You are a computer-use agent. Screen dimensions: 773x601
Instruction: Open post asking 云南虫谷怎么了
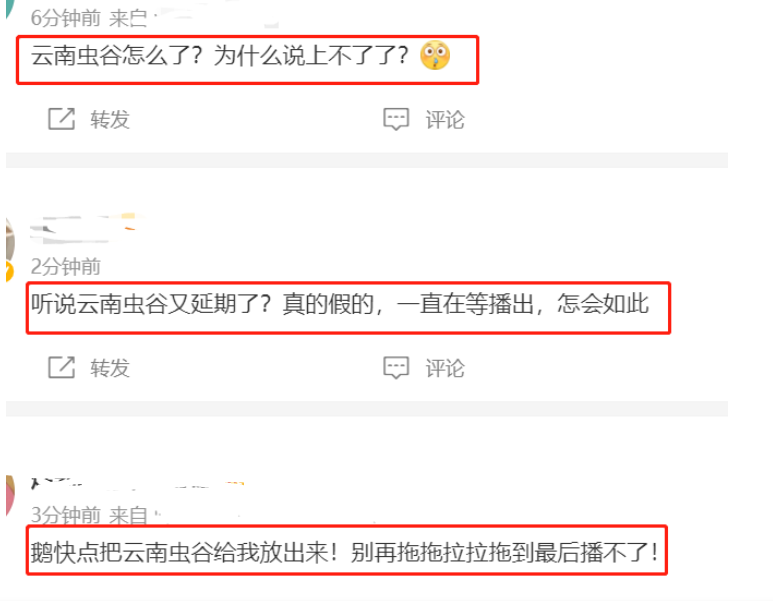(220, 55)
